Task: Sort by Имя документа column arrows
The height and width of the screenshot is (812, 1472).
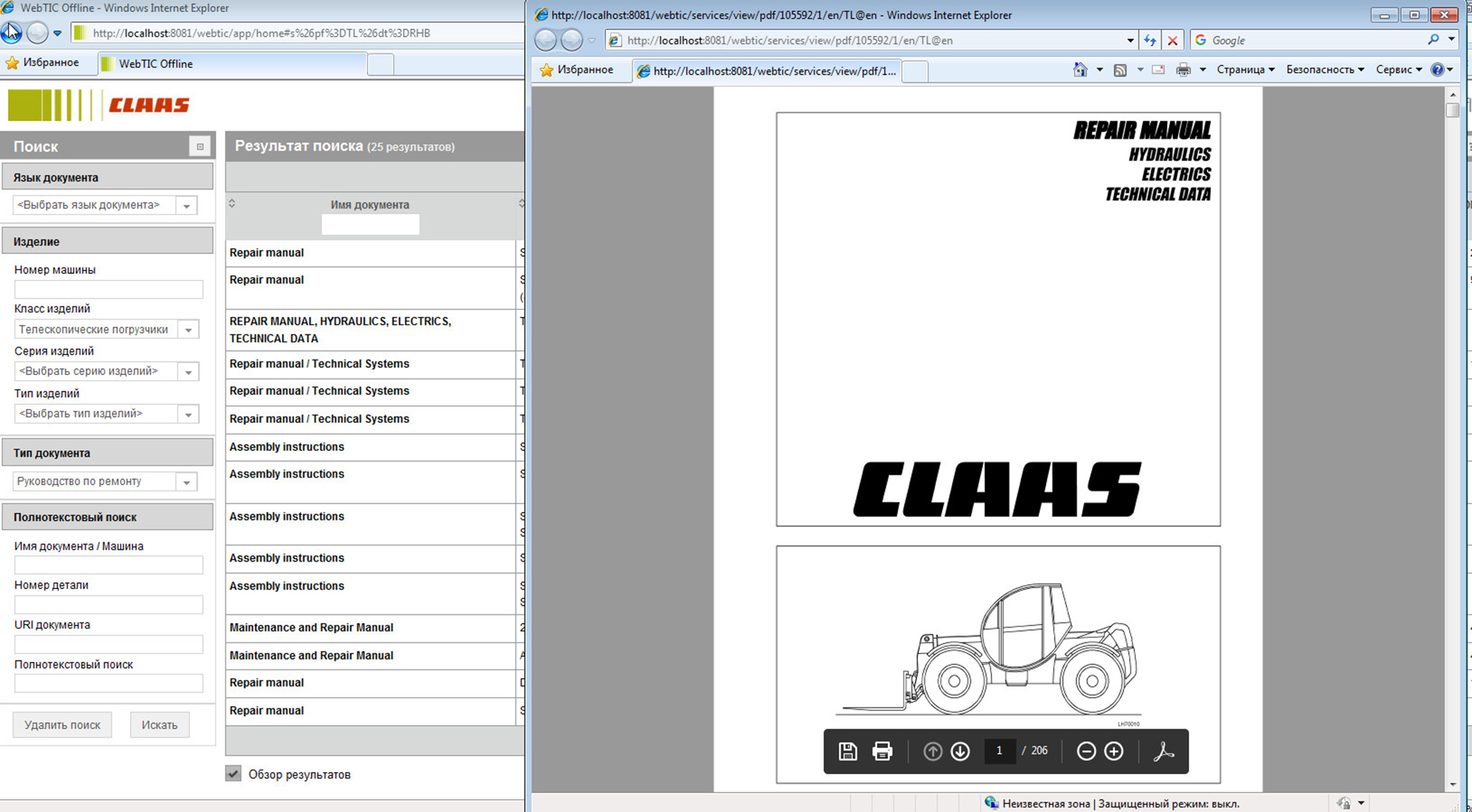Action: click(232, 203)
